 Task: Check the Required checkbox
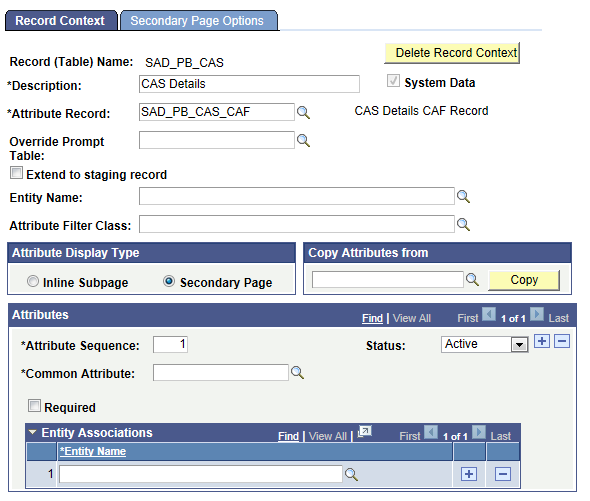coord(34,405)
